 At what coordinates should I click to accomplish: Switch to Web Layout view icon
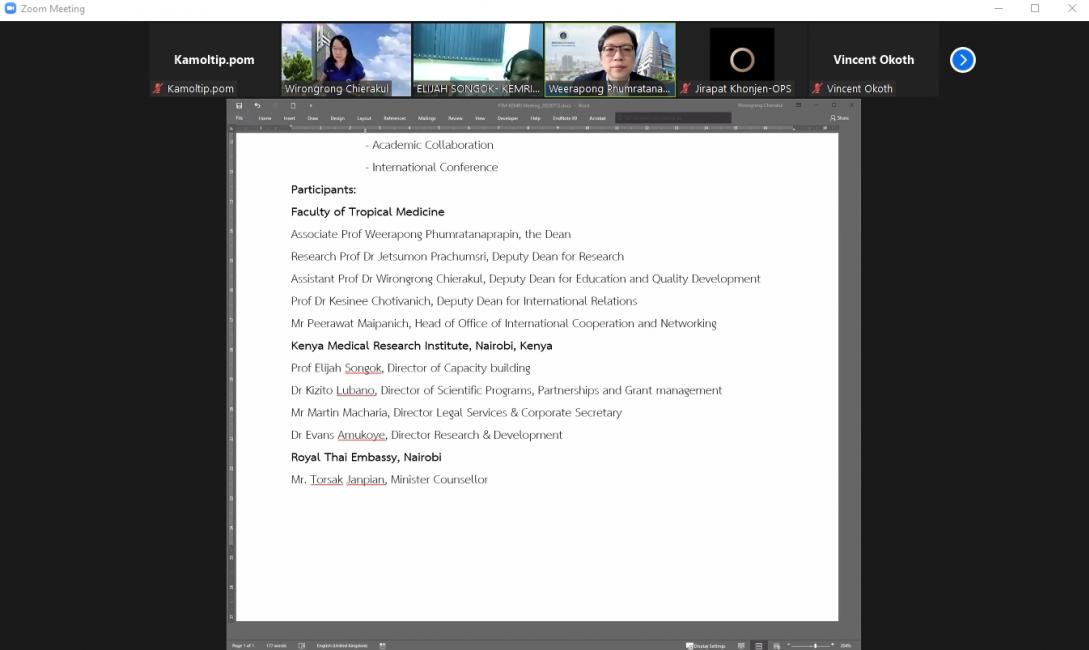(776, 646)
